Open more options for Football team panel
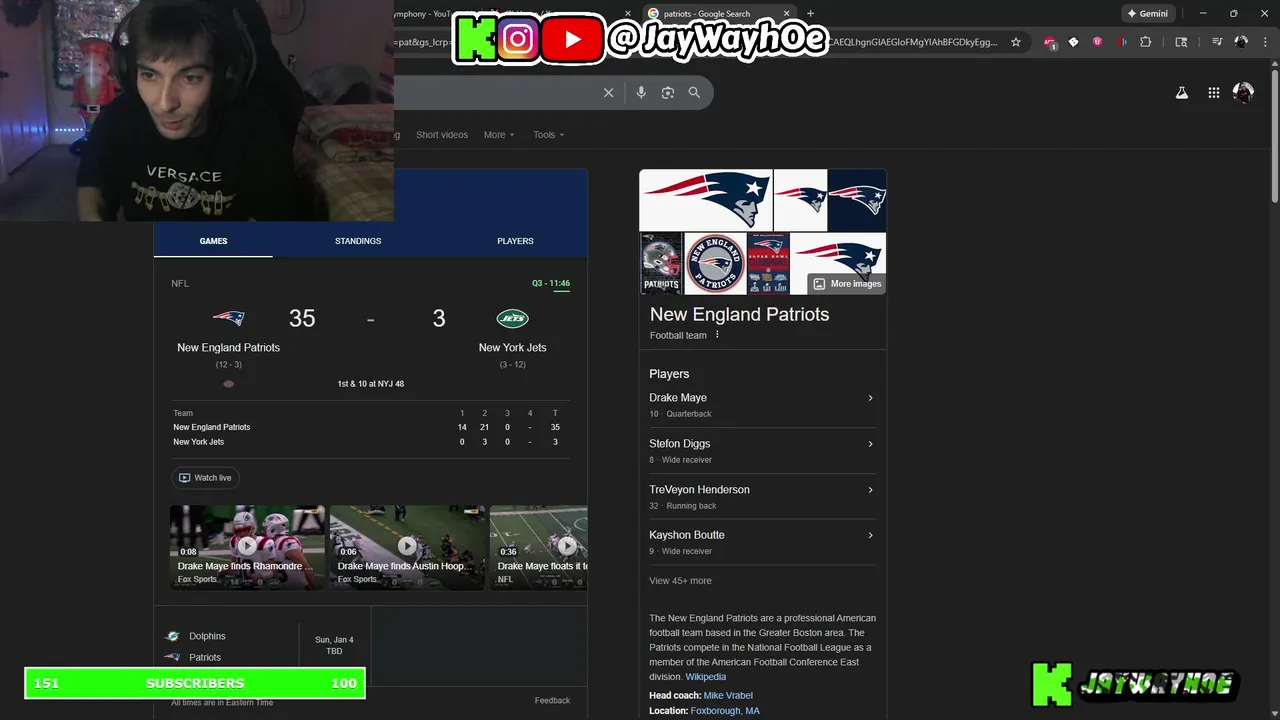The image size is (1280, 720). (717, 335)
